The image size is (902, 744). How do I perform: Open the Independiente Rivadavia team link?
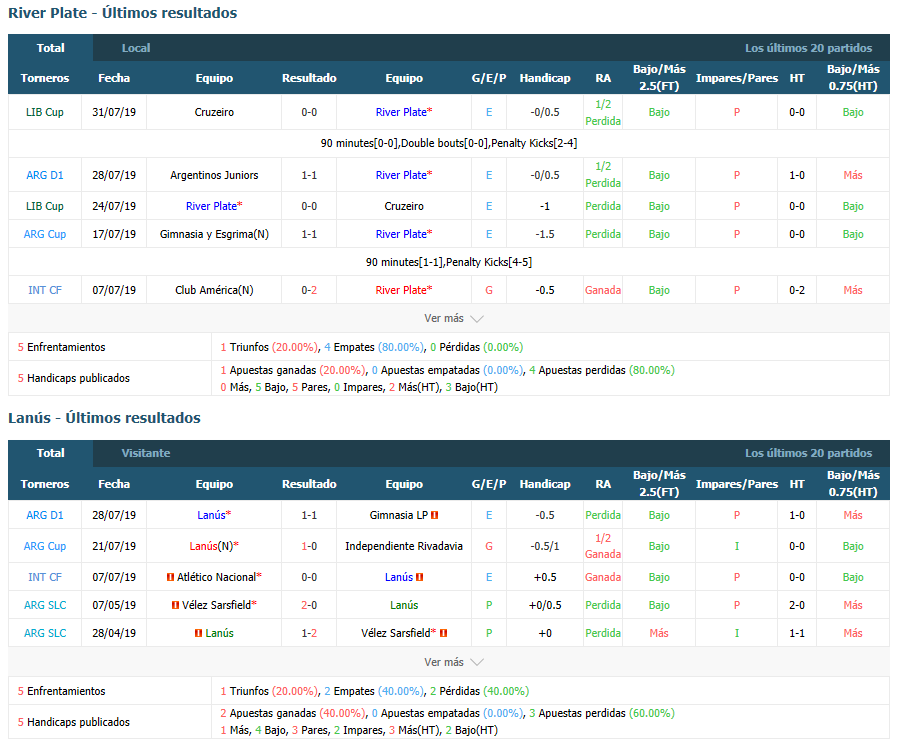404,546
